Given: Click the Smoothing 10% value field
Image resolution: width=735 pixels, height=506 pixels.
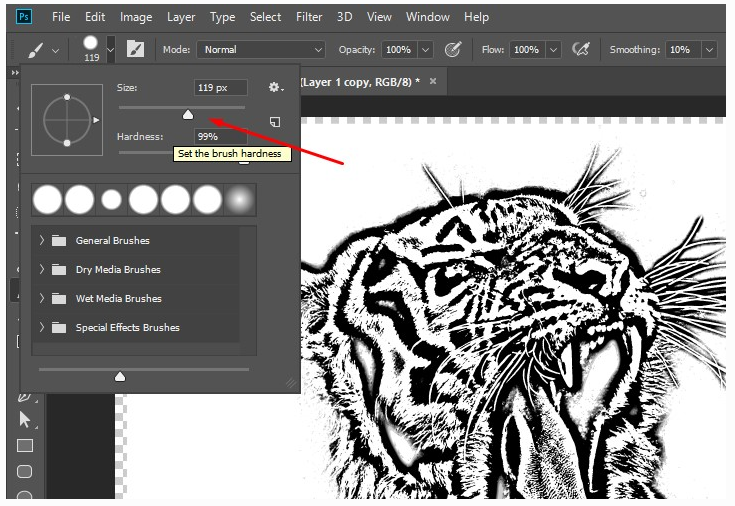Looking at the screenshot, I should (x=683, y=50).
